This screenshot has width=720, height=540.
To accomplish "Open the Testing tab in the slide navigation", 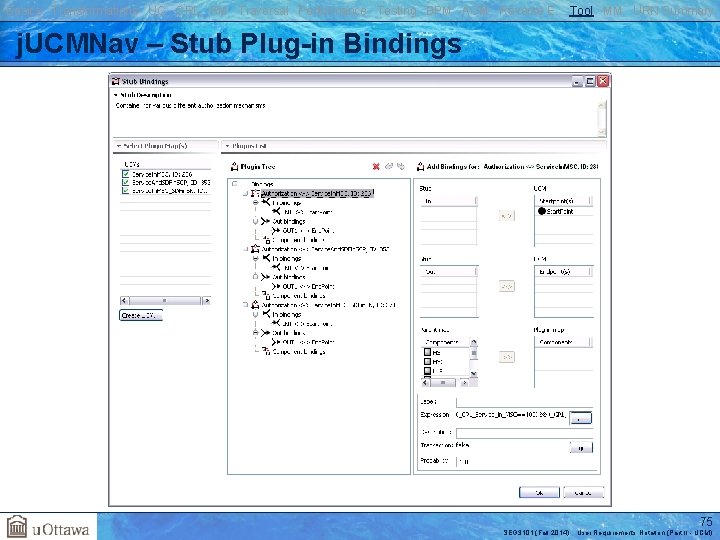I will (x=397, y=11).
